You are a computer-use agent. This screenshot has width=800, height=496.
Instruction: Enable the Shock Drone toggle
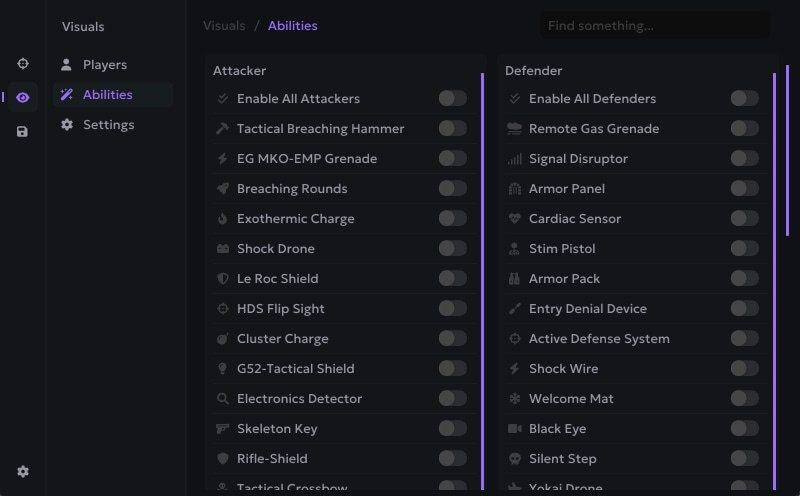[452, 248]
